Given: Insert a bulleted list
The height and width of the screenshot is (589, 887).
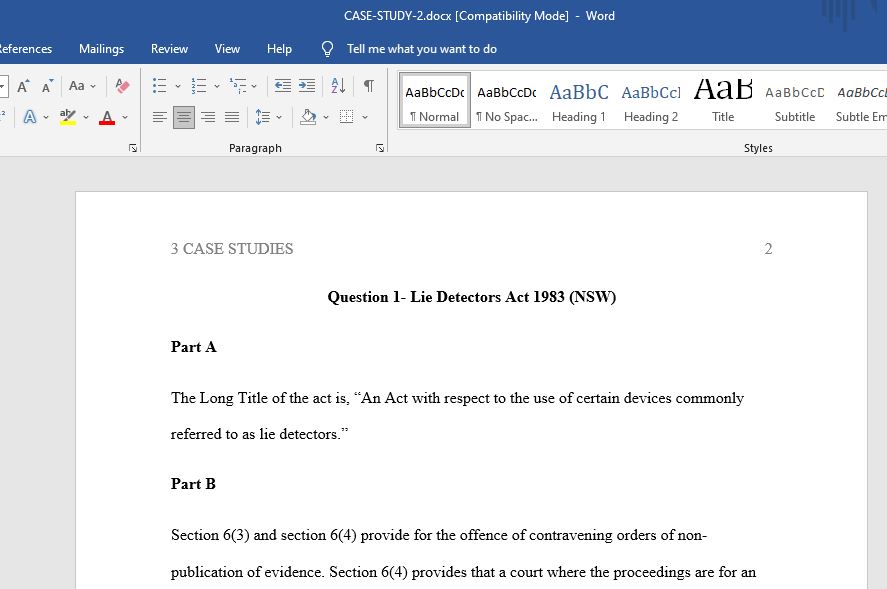Looking at the screenshot, I should pos(160,86).
